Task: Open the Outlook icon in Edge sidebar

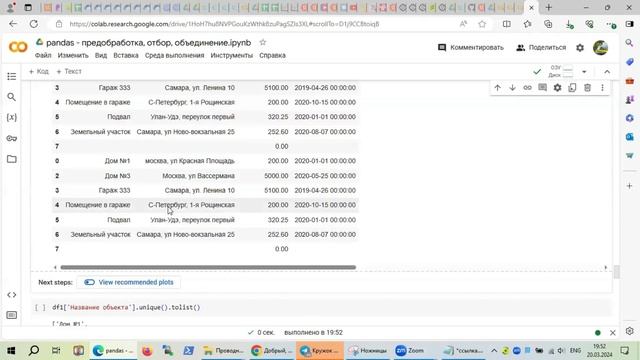Action: [x=629, y=136]
